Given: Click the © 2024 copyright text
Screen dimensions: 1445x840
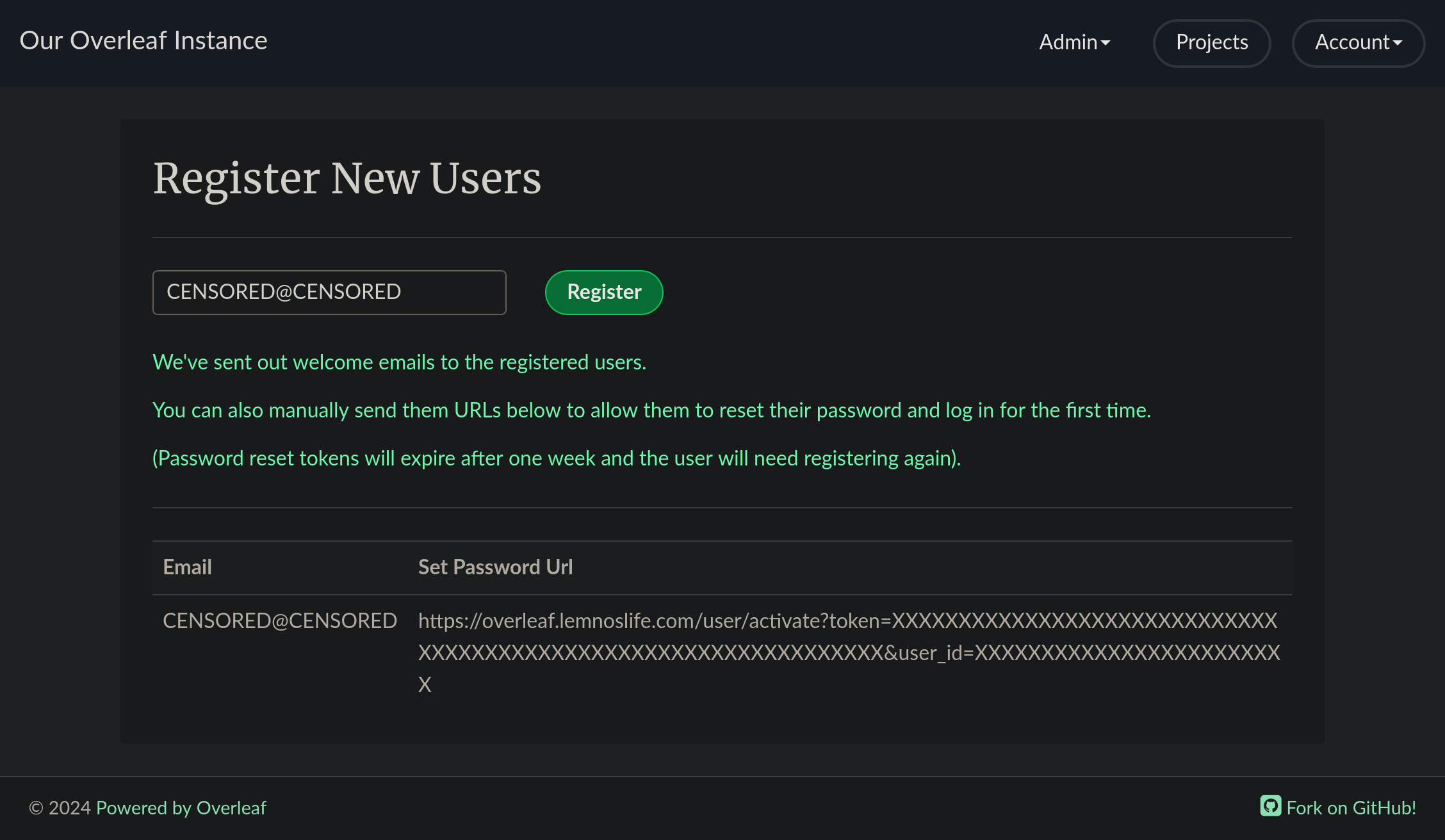Looking at the screenshot, I should click(x=60, y=808).
